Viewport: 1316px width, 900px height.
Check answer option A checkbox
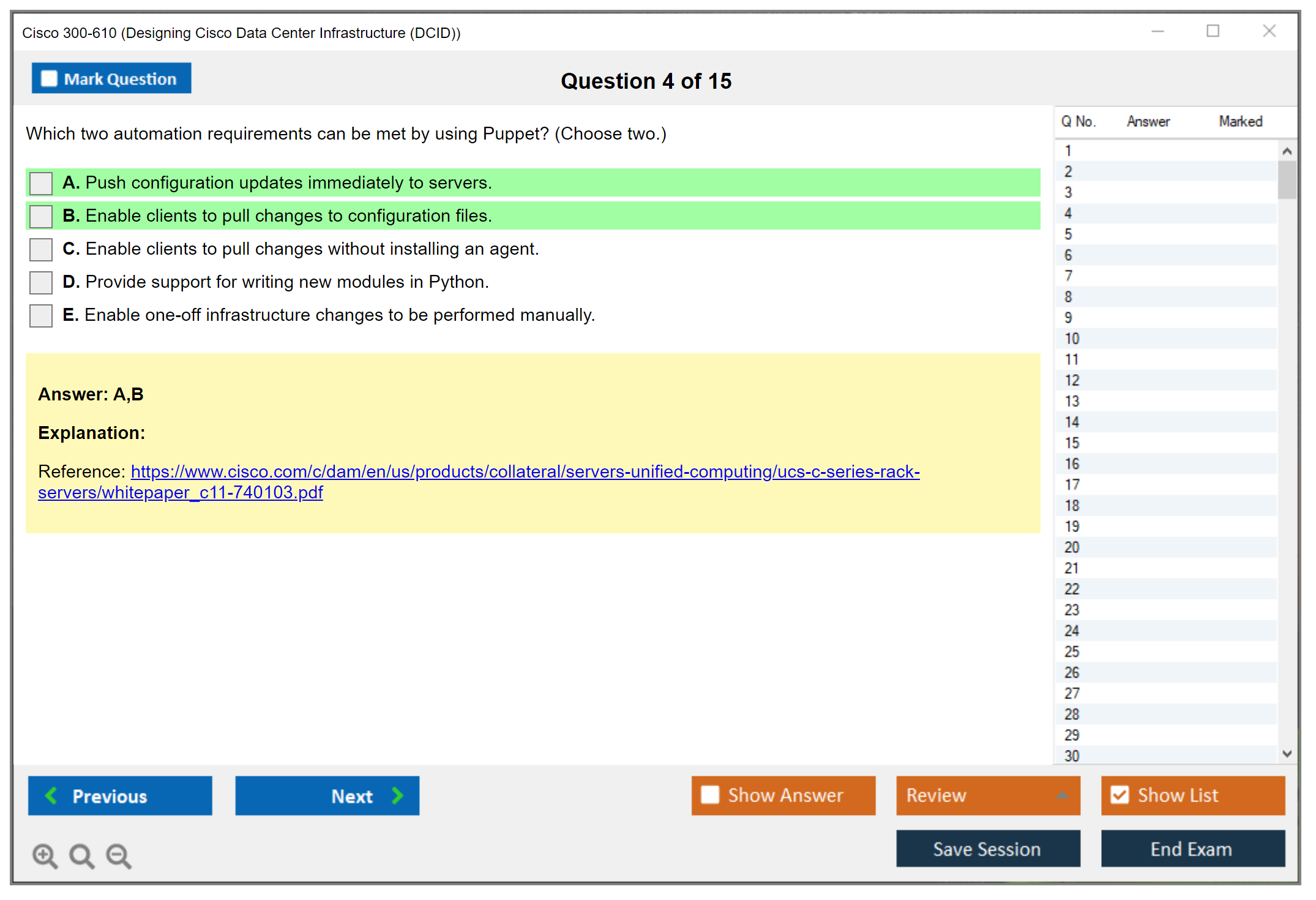pyautogui.click(x=41, y=183)
